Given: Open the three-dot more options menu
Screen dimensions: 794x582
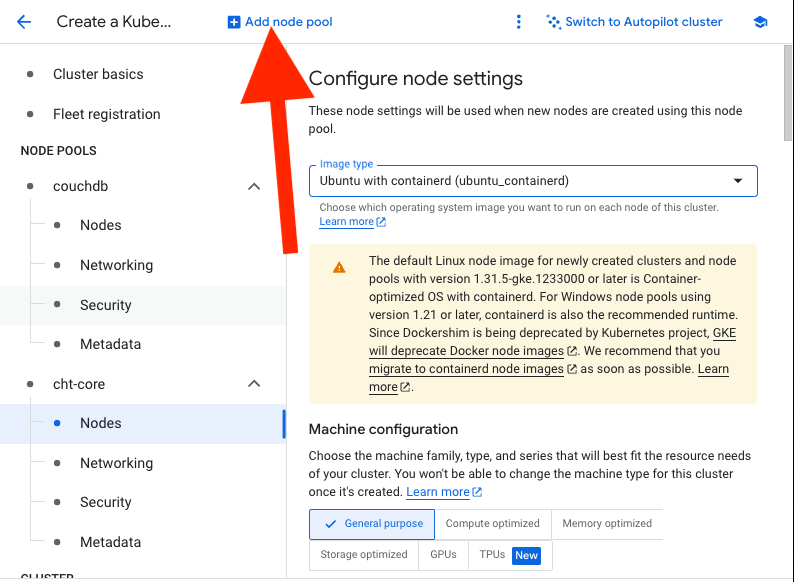Looking at the screenshot, I should 518,22.
